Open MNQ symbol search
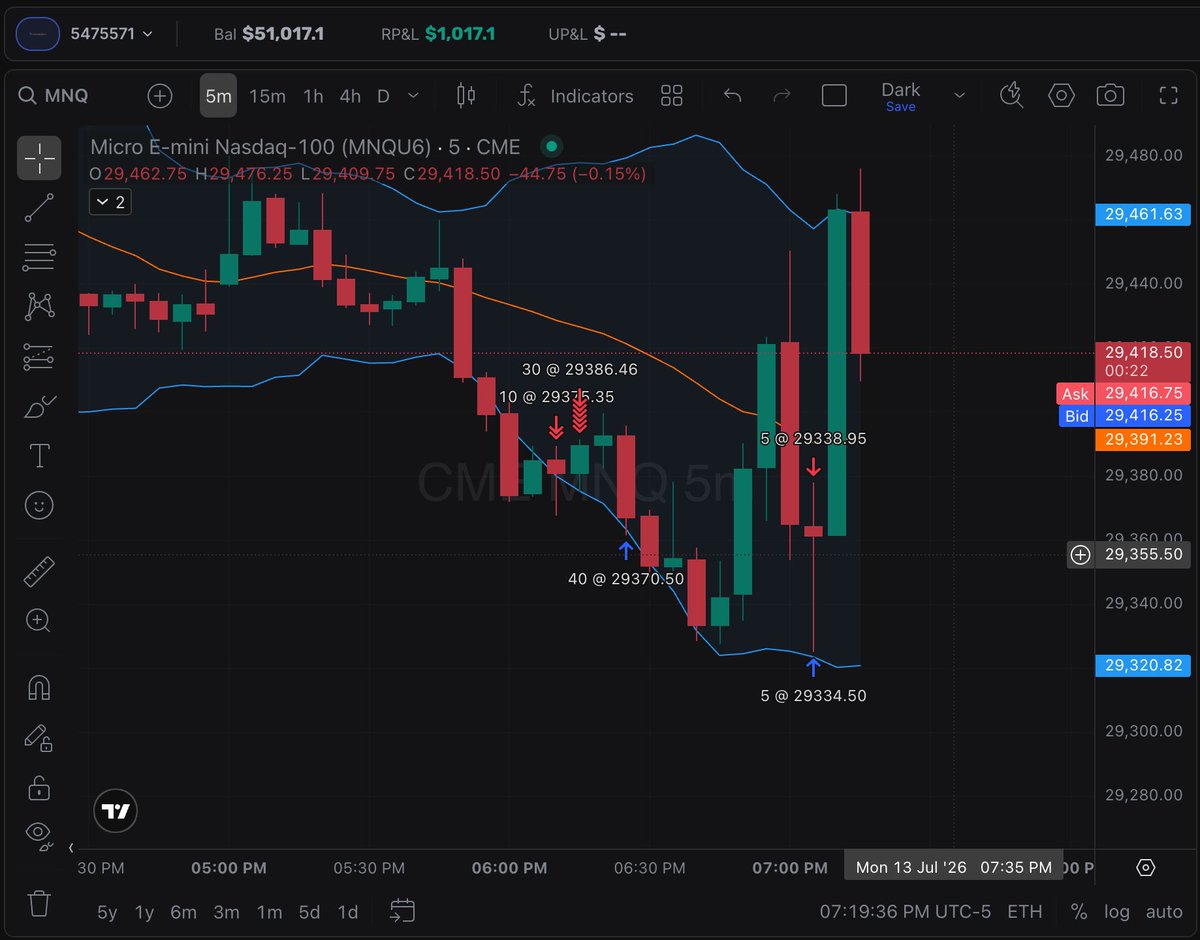The height and width of the screenshot is (940, 1200). click(54, 96)
